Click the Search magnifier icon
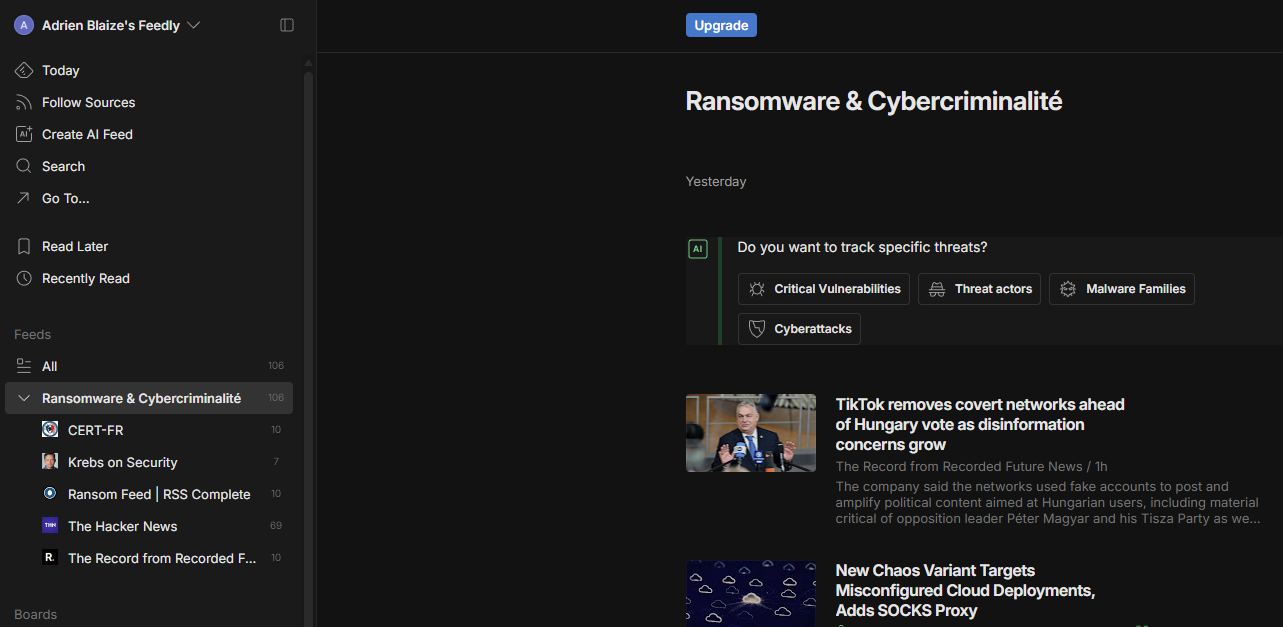Image resolution: width=1283 pixels, height=627 pixels. click(x=24, y=166)
